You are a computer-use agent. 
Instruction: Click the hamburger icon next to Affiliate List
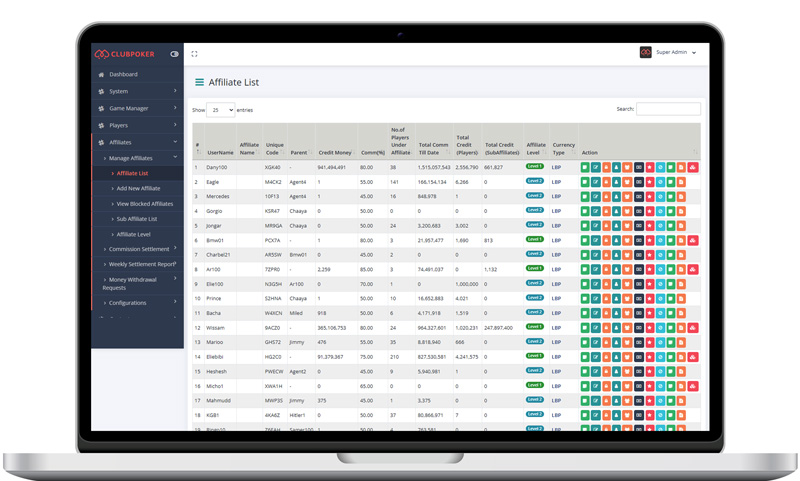199,82
